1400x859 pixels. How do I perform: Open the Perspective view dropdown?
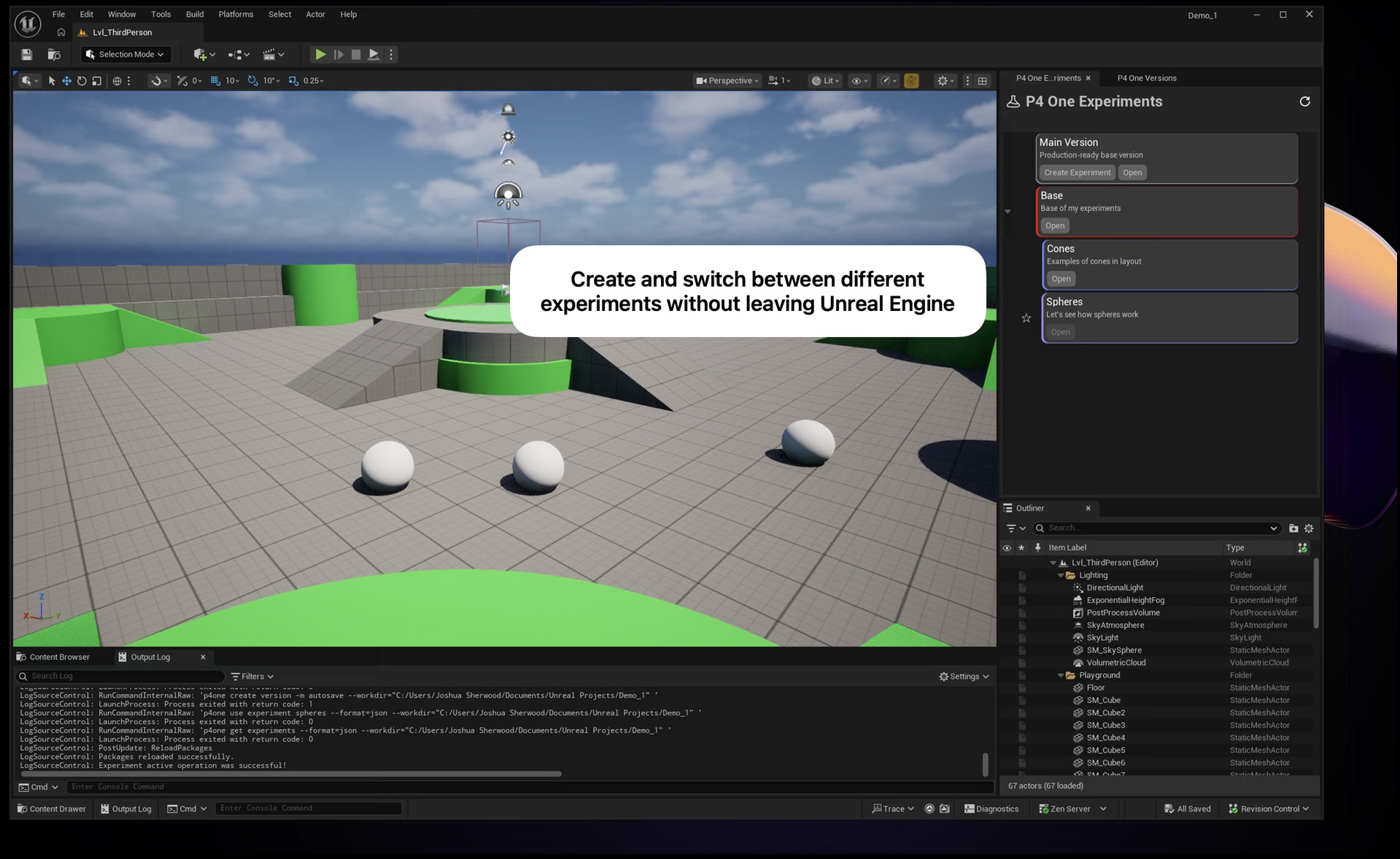[727, 80]
